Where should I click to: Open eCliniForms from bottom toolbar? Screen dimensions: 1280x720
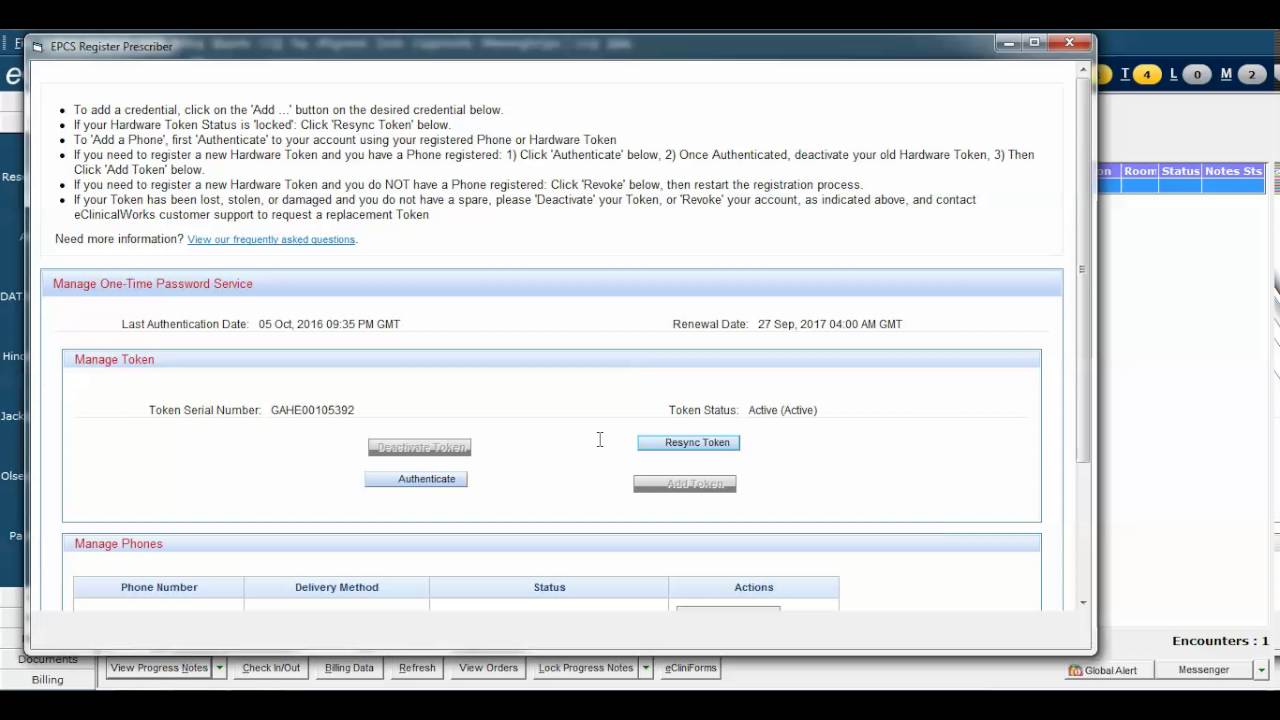click(691, 668)
